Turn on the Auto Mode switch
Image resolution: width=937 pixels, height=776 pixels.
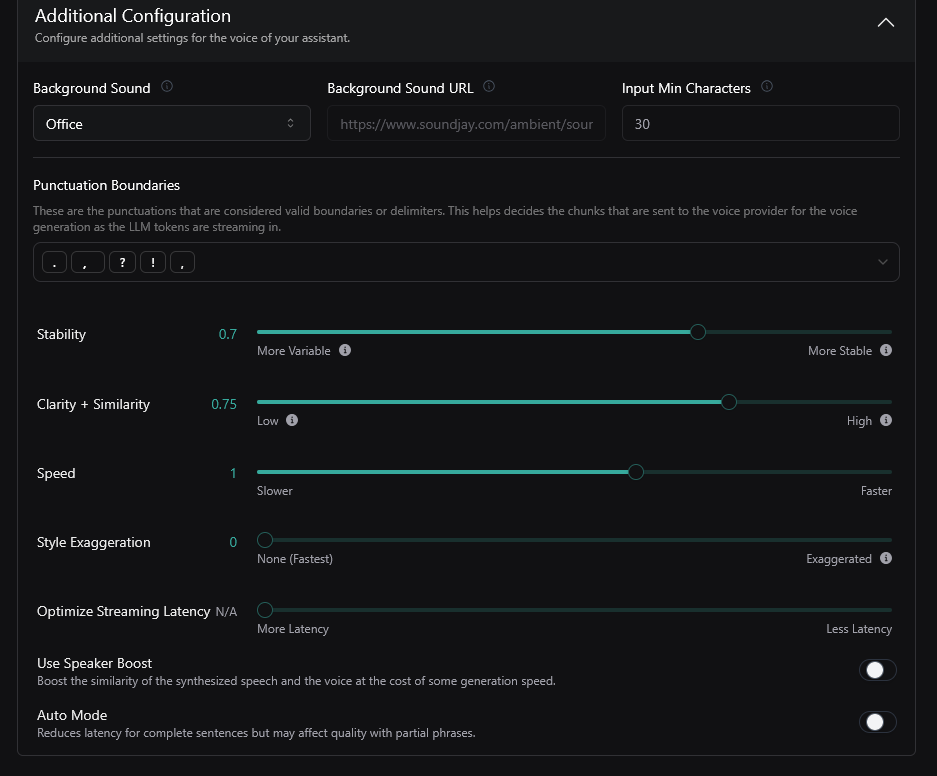(877, 722)
